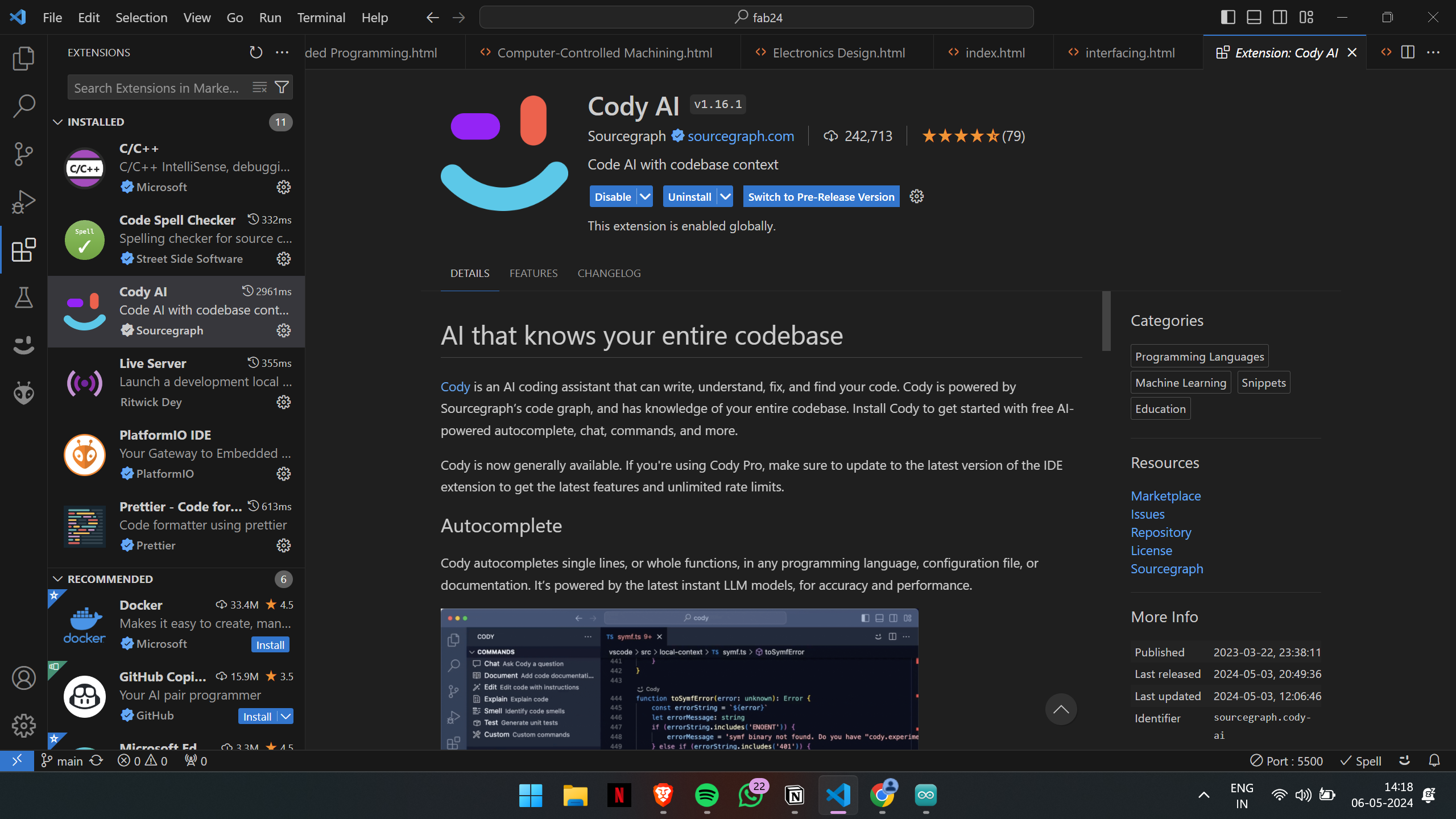Open Spotify from the taskbar
1456x819 pixels.
(x=706, y=795)
